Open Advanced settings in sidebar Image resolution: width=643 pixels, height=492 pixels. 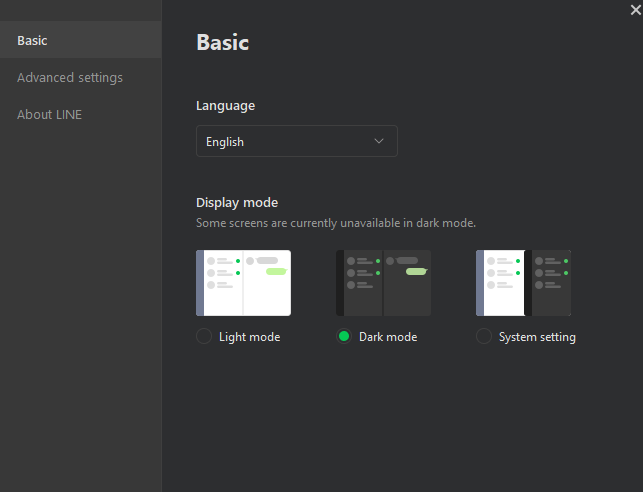[70, 77]
